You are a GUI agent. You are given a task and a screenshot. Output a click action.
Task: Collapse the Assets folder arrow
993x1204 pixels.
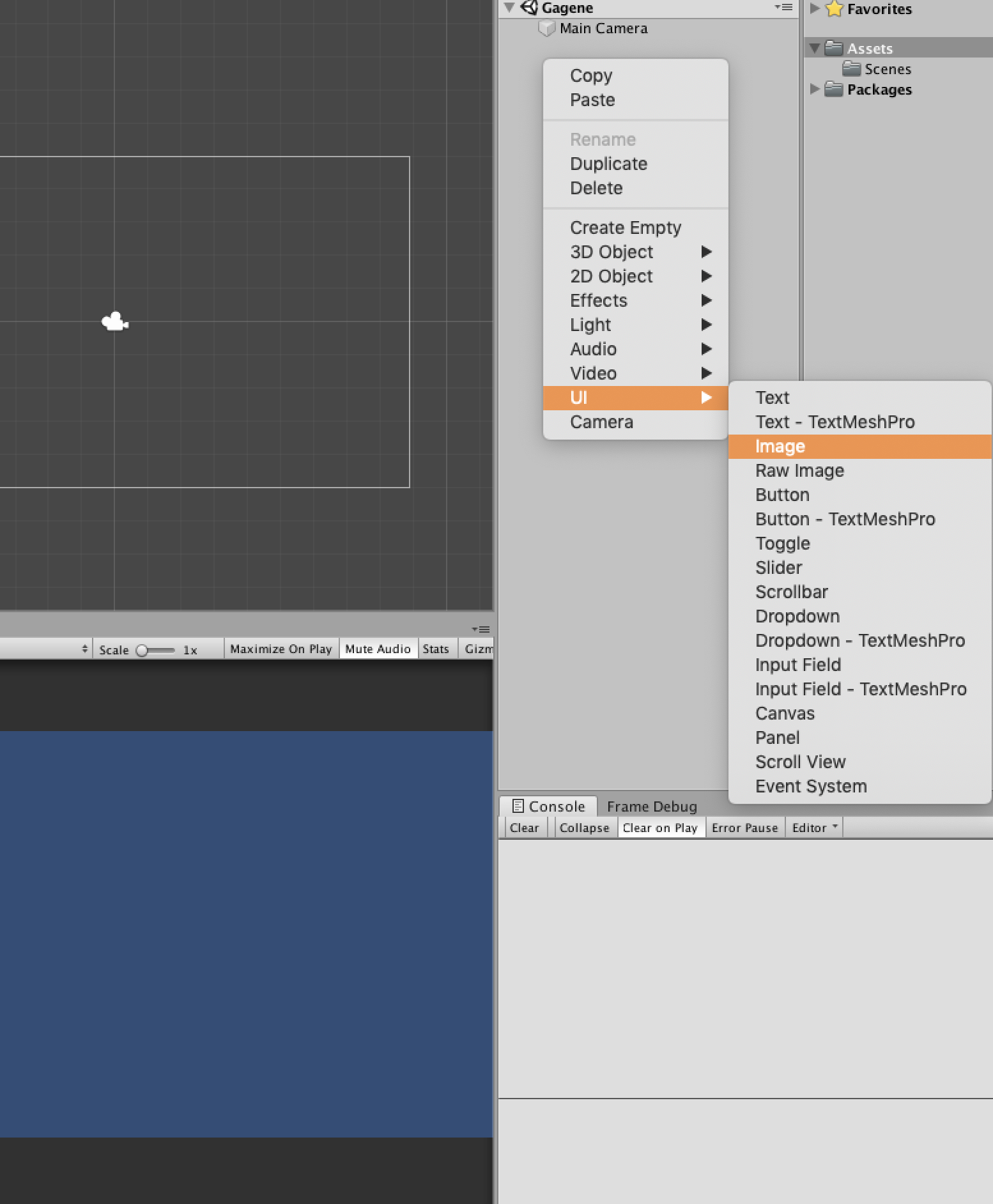[814, 48]
